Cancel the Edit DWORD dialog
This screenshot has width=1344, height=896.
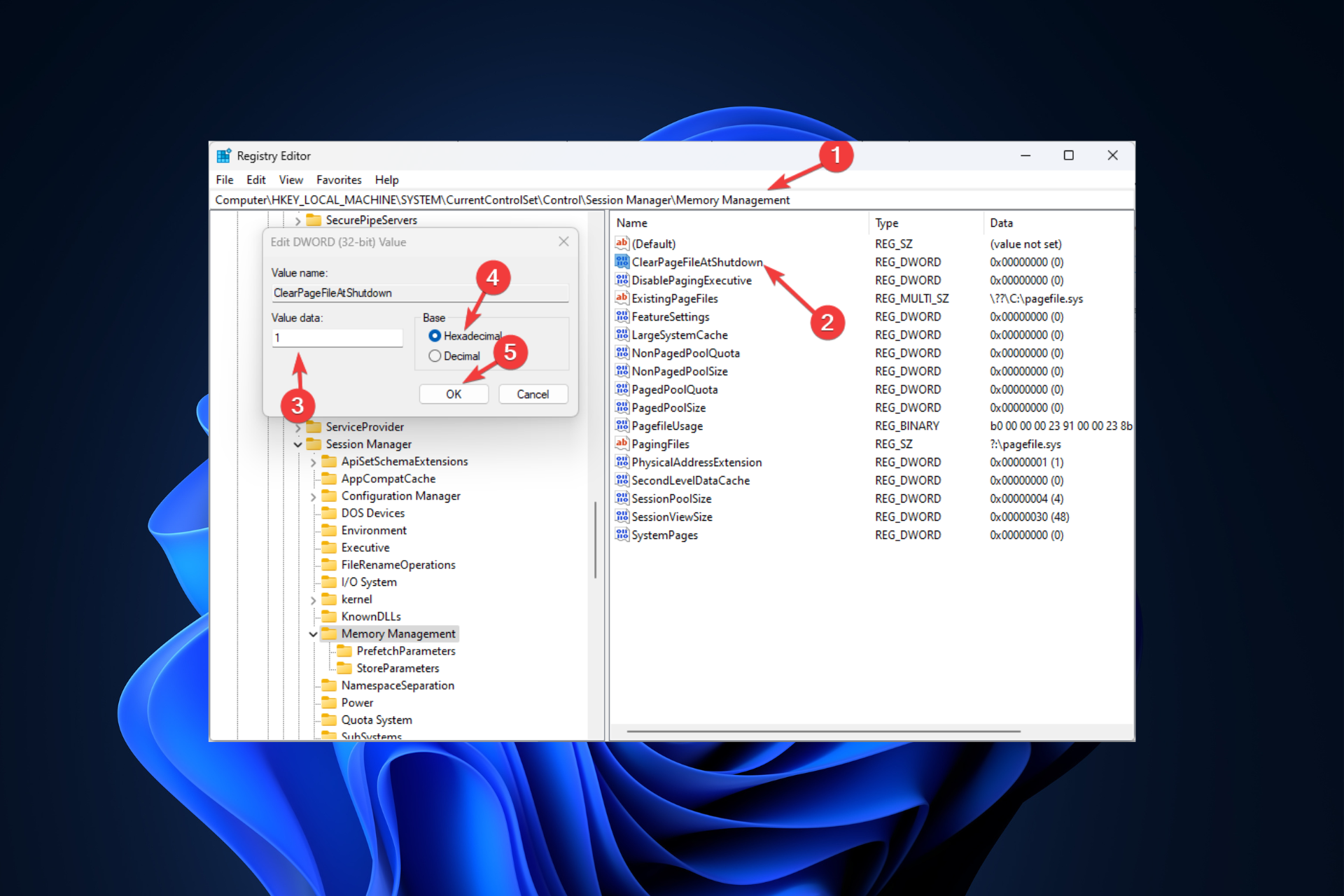point(533,394)
